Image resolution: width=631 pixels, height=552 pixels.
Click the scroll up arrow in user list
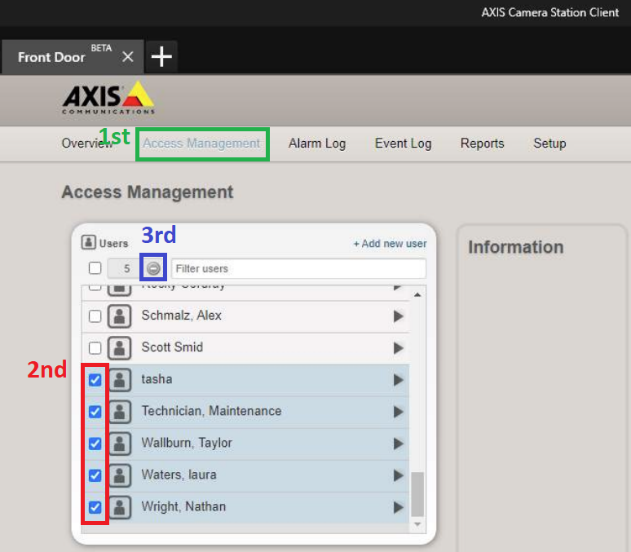pos(417,295)
